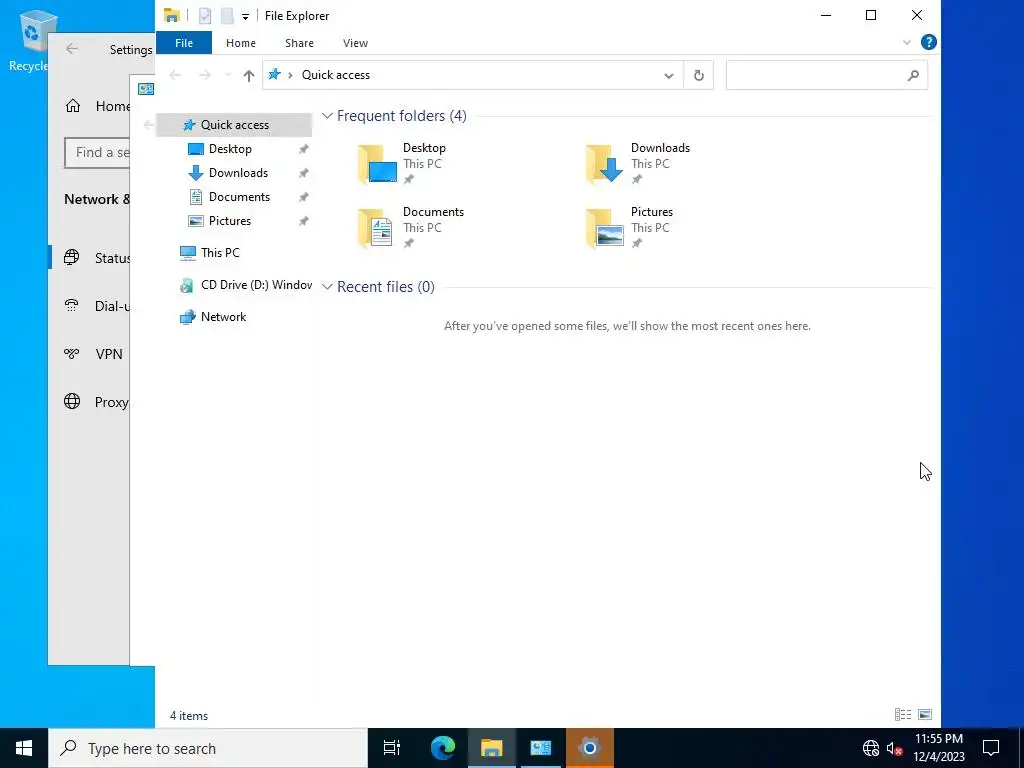Expand the address bar history dropdown
The width and height of the screenshot is (1024, 768).
coord(668,76)
